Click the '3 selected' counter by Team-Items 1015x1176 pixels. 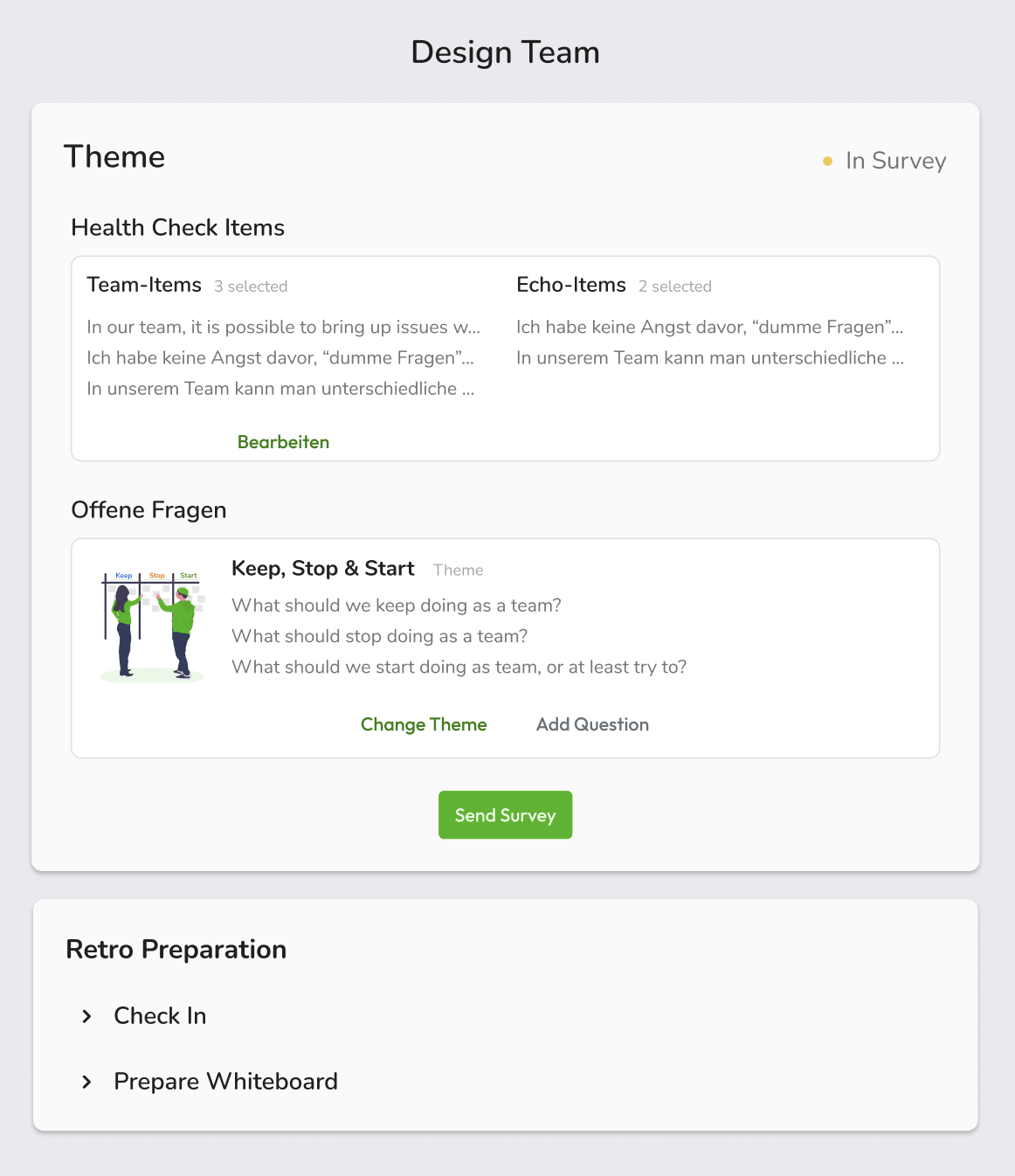click(251, 287)
